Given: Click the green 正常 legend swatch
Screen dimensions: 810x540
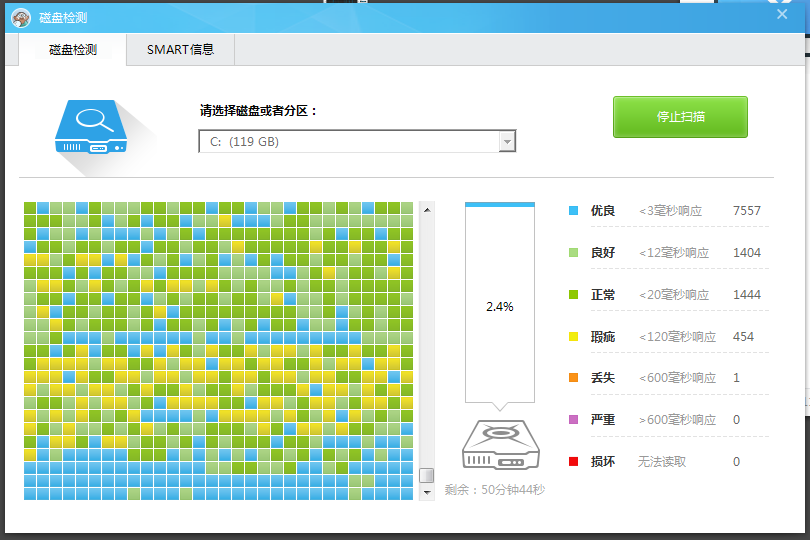Looking at the screenshot, I should point(574,295).
